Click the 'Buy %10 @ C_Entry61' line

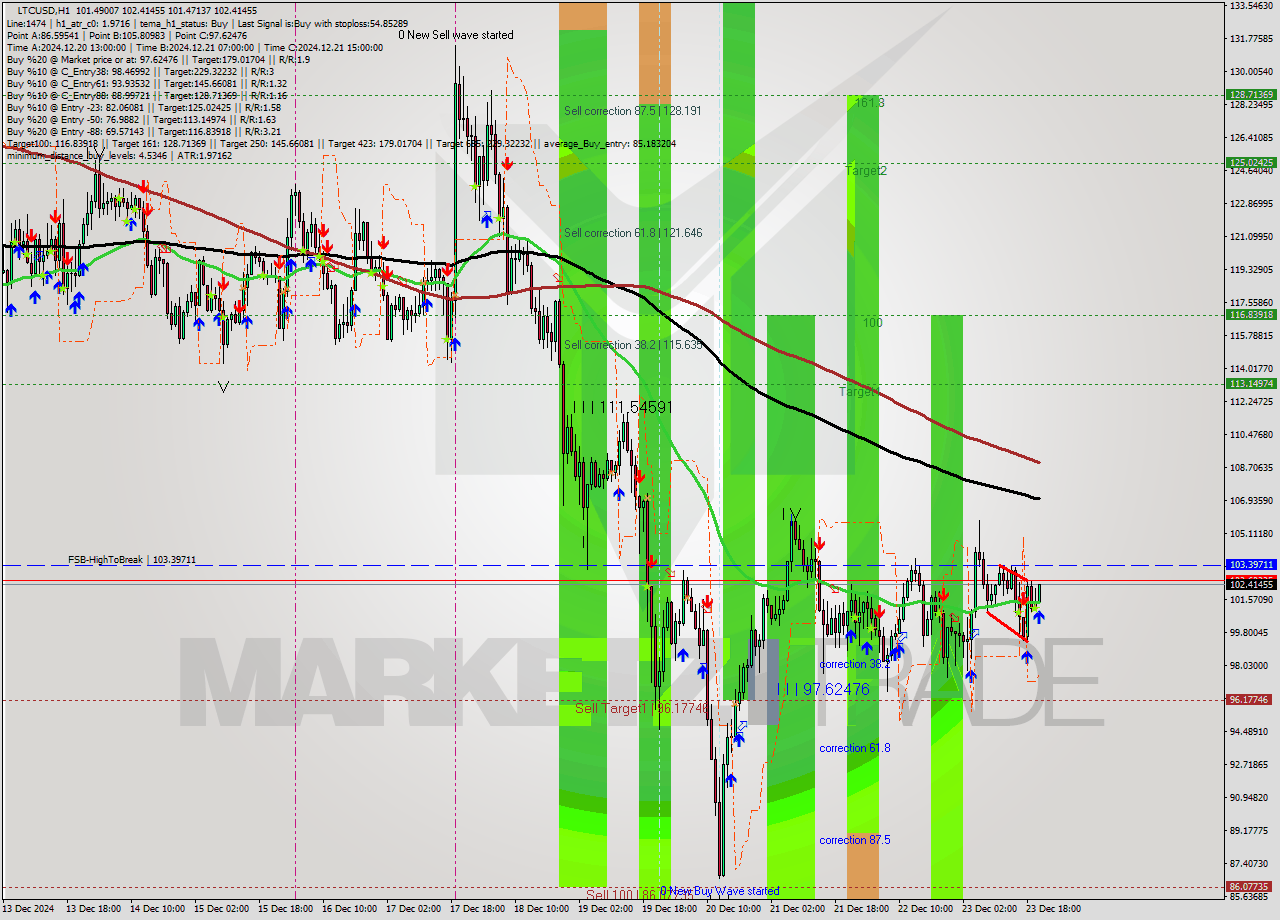[x=147, y=84]
